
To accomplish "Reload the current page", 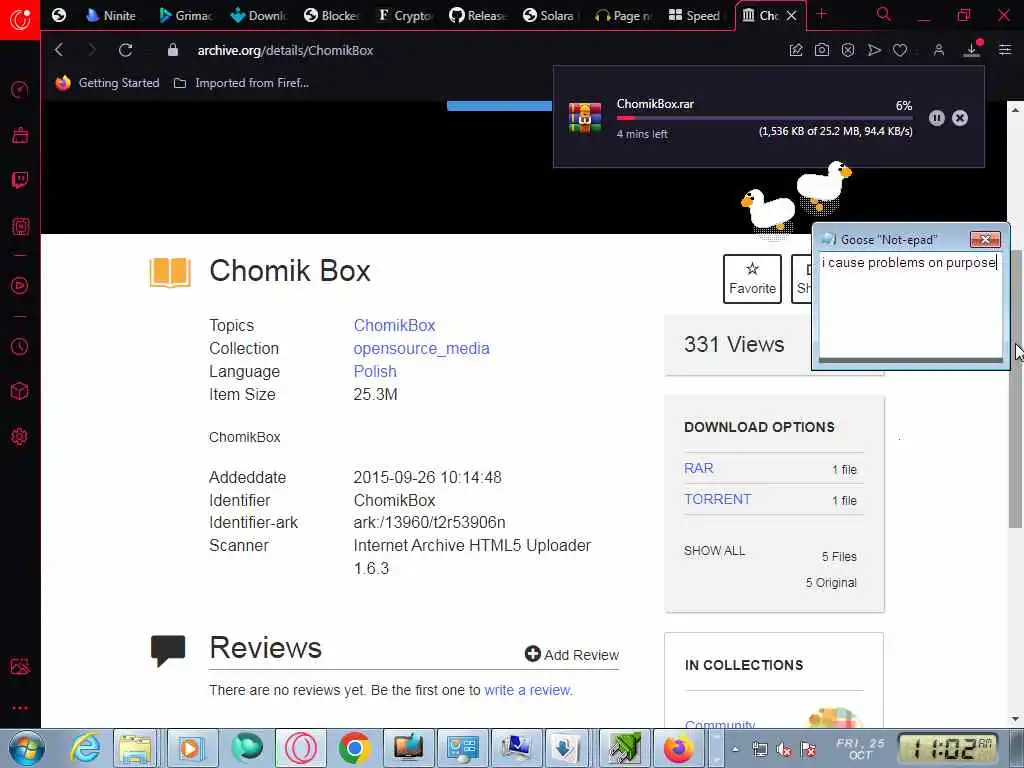I will pos(125,50).
